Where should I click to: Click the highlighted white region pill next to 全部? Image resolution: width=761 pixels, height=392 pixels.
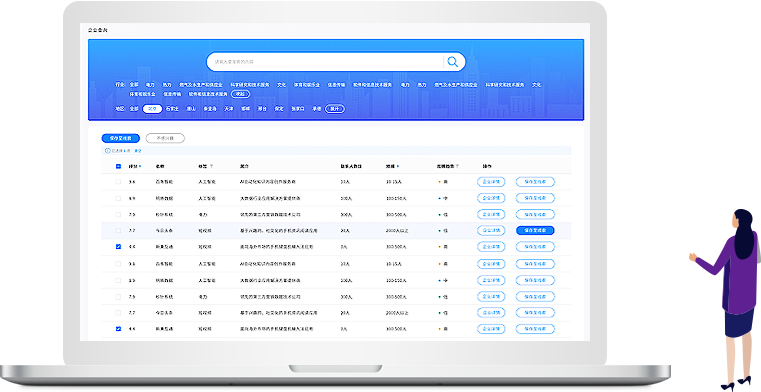[152, 109]
